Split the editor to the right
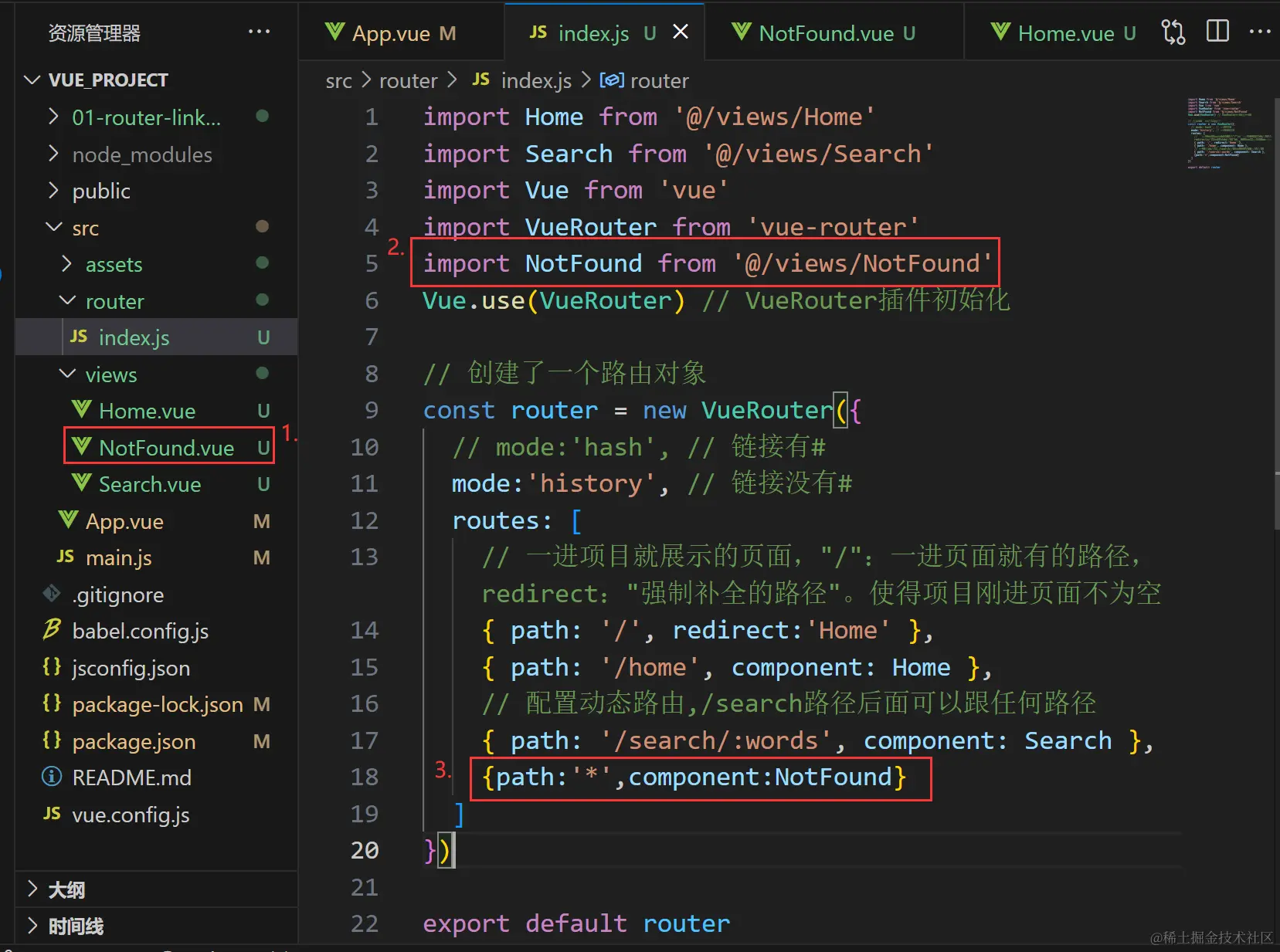1280x952 pixels. (1217, 32)
